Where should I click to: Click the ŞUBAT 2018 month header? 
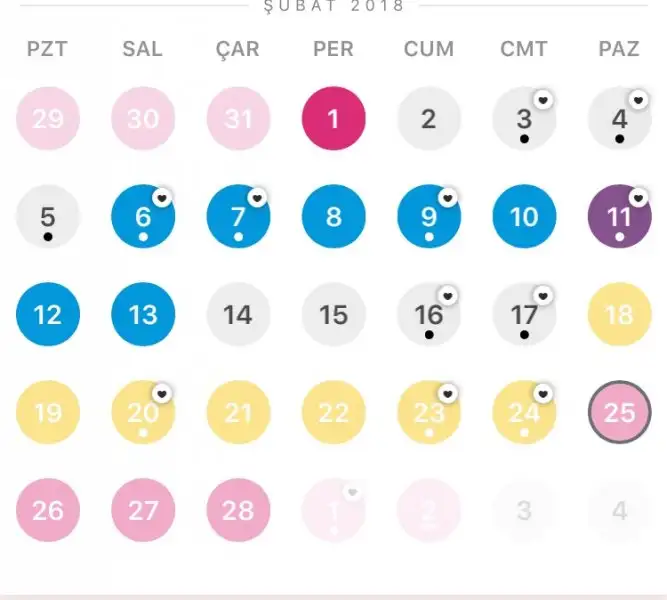(333, 6)
